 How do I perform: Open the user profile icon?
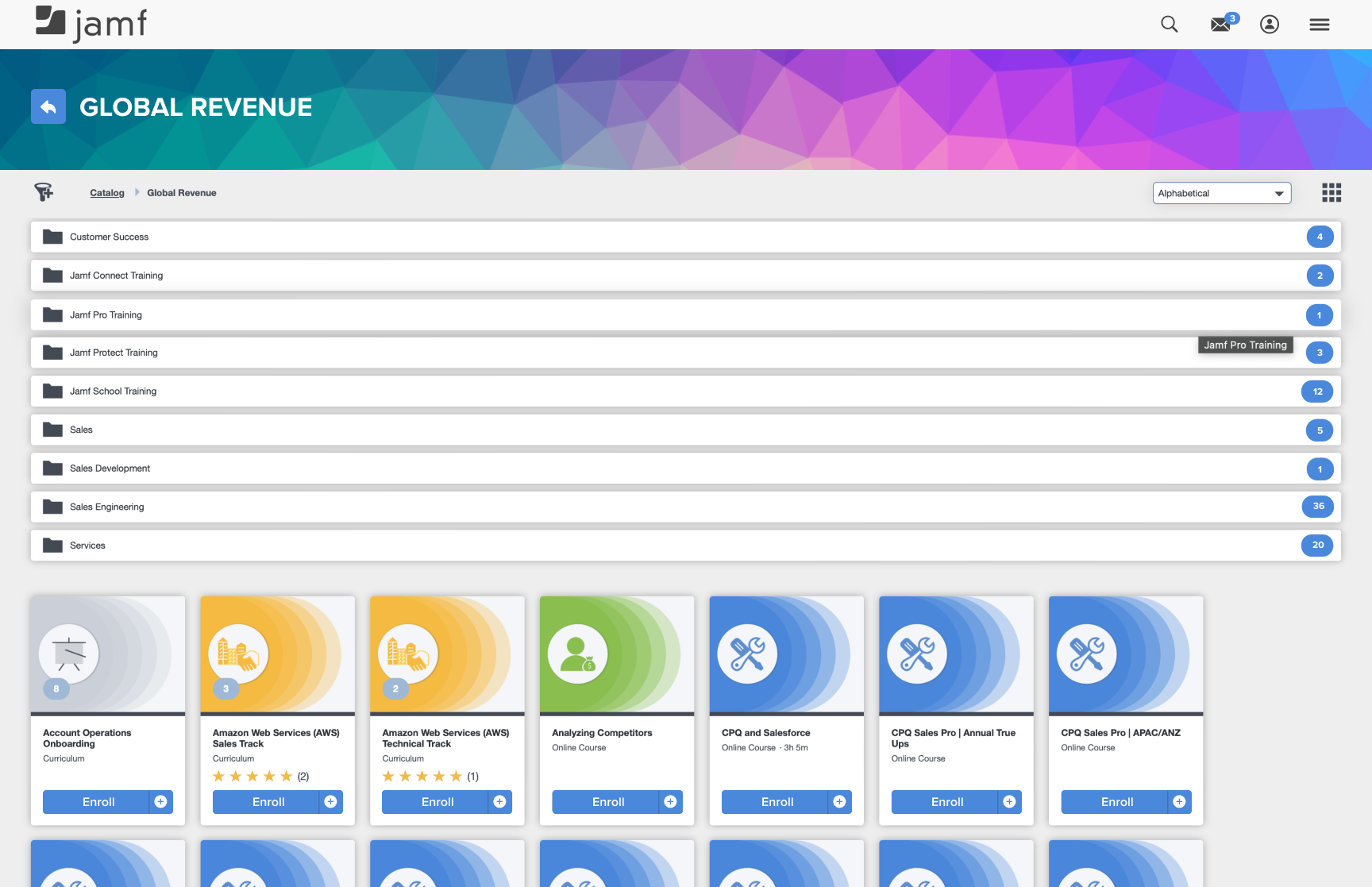point(1270,25)
